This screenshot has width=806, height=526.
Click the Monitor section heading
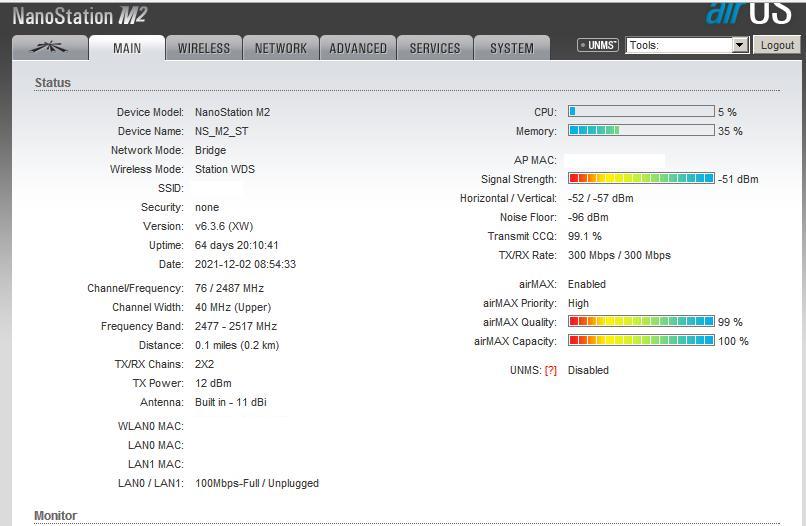(x=56, y=516)
